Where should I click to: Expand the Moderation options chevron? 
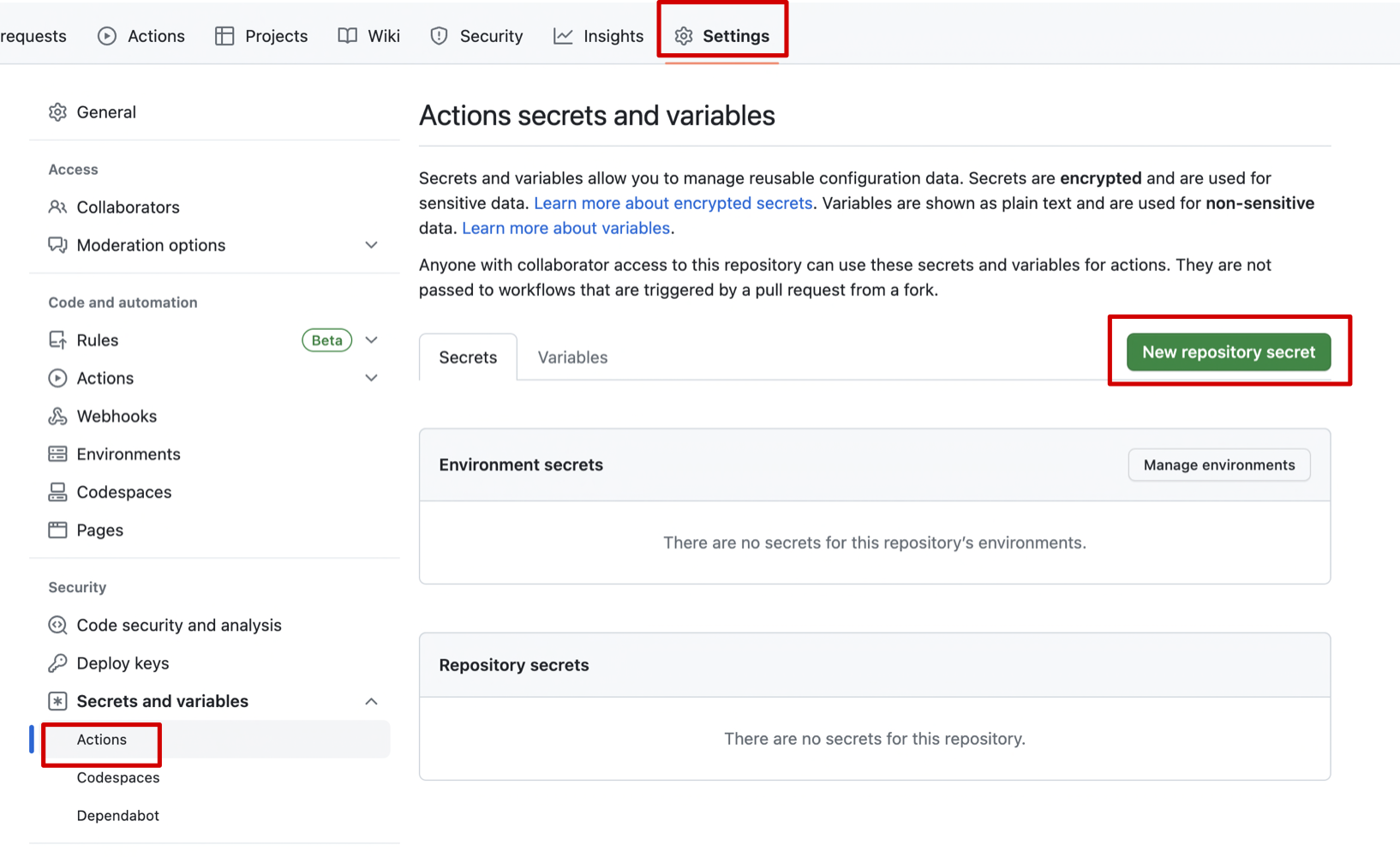(x=371, y=245)
